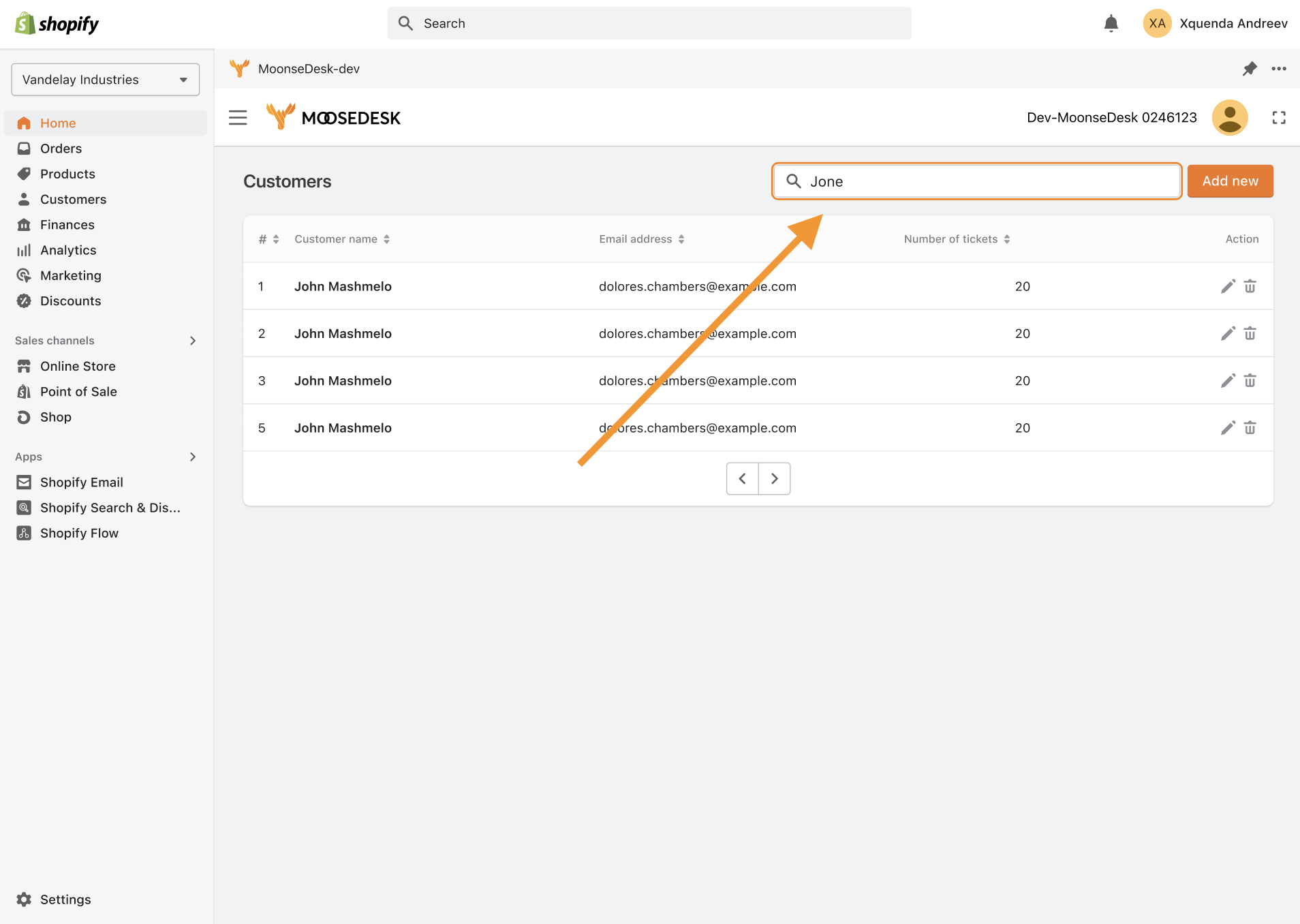
Task: Toggle the MooseDesk hamburger menu
Action: pos(238,118)
